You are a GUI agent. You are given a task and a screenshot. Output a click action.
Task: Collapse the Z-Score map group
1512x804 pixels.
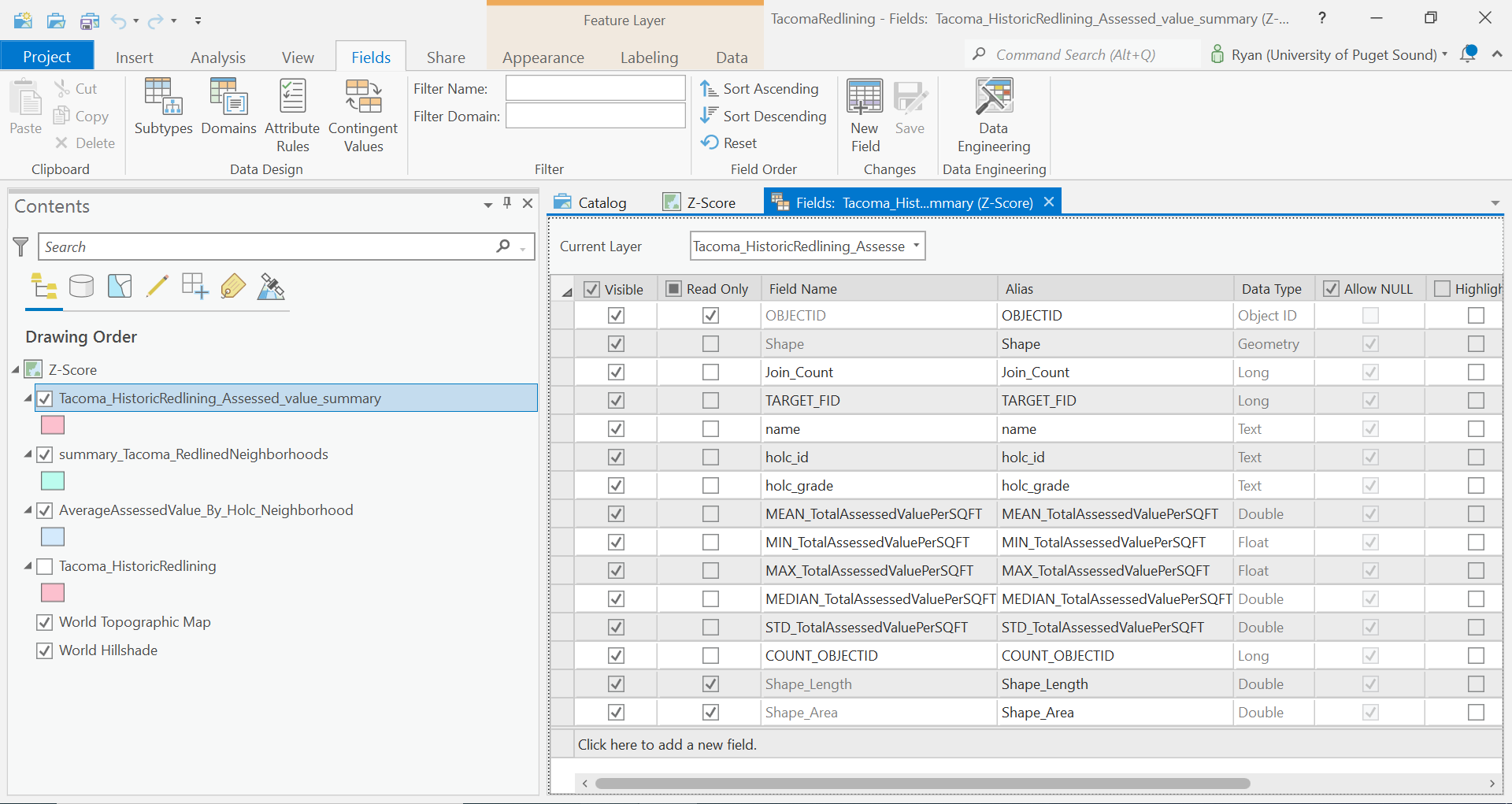coord(16,370)
